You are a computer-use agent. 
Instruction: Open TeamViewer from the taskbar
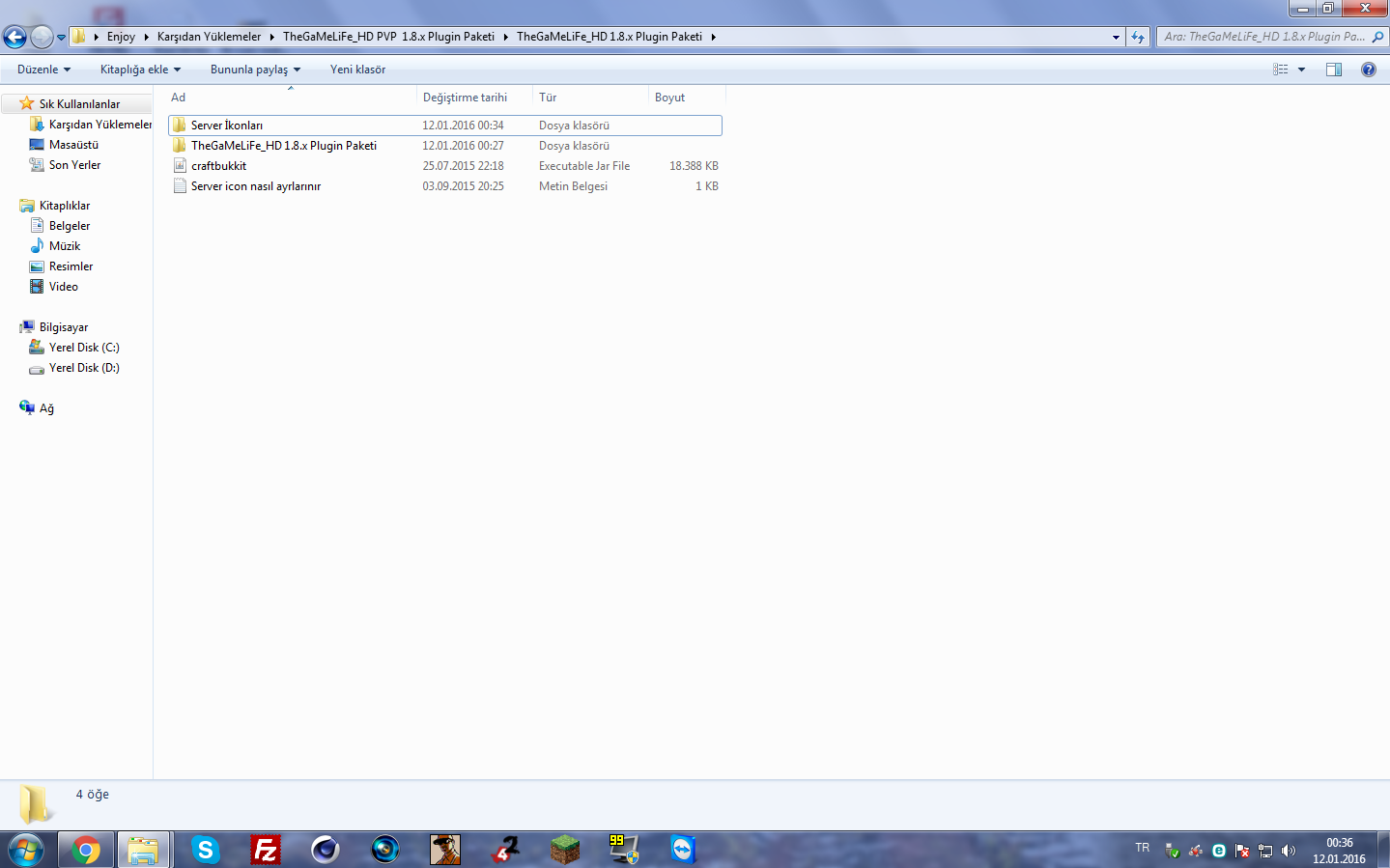coord(684,850)
